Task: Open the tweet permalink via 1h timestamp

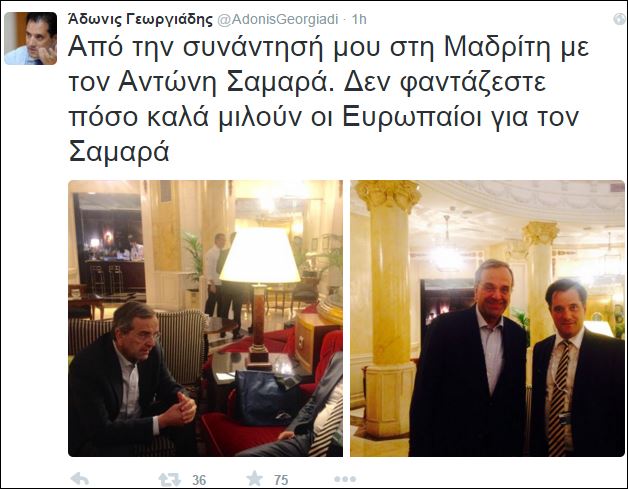Action: click(359, 19)
